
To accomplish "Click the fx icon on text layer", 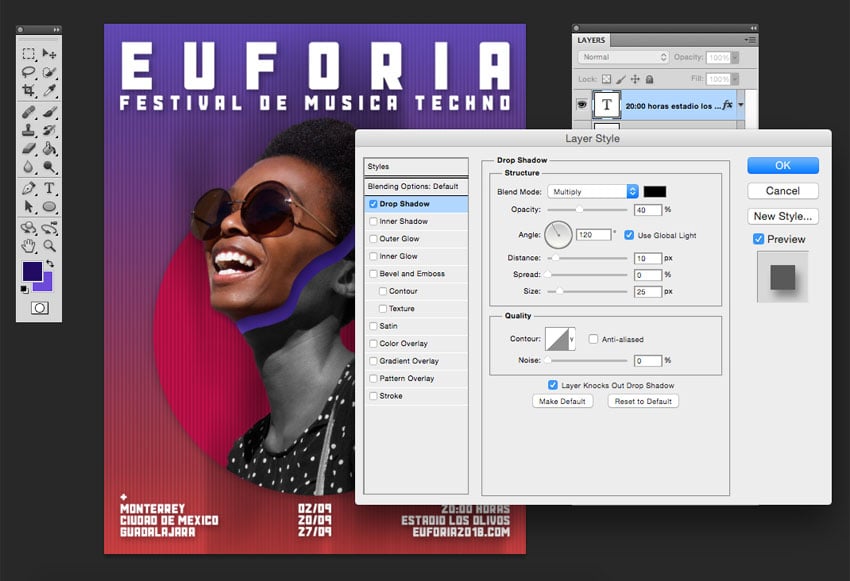I will (x=727, y=105).
